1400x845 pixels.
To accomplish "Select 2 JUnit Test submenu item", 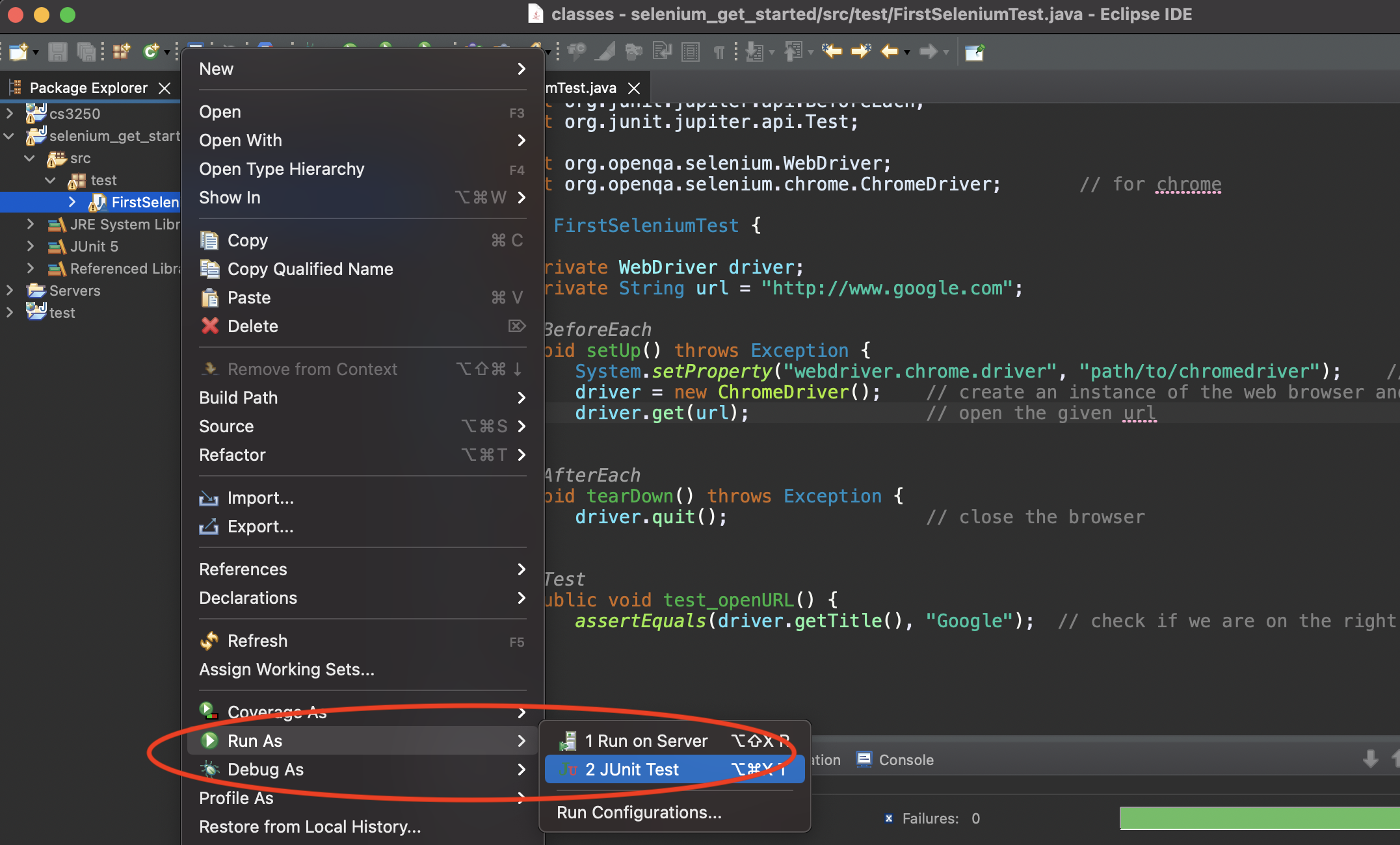I will coord(675,770).
